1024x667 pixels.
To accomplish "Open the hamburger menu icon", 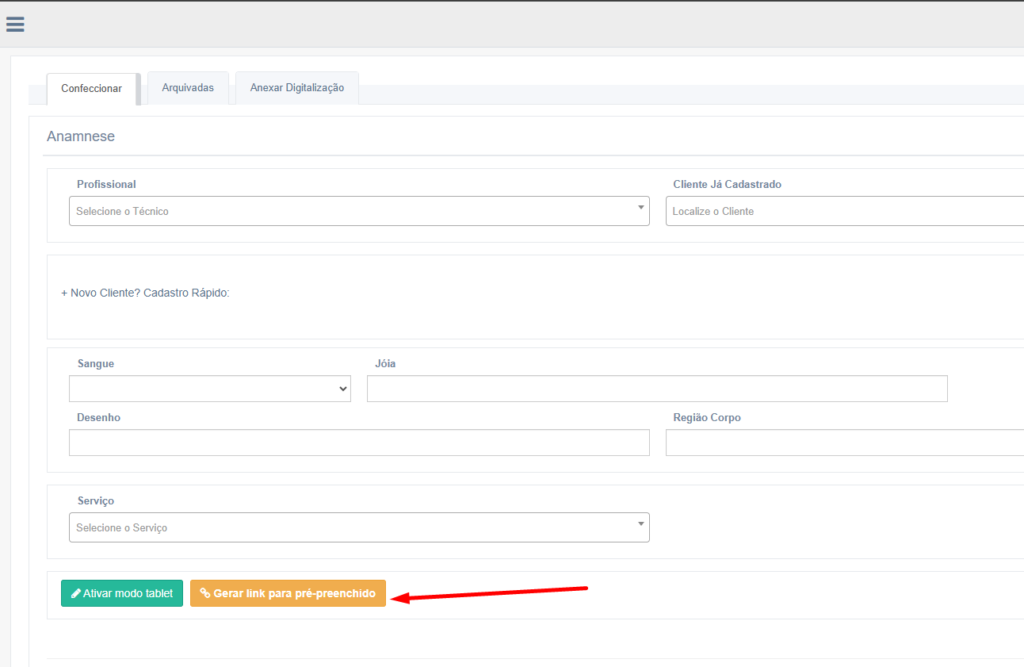I will tap(15, 25).
